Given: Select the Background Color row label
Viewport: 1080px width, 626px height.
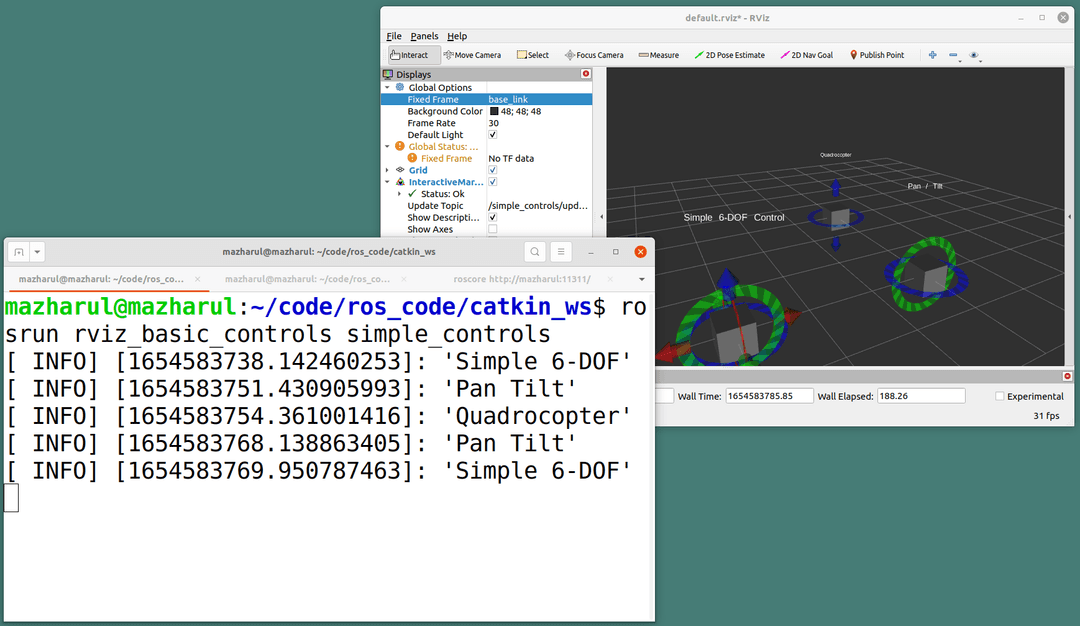Looking at the screenshot, I should (x=445, y=112).
